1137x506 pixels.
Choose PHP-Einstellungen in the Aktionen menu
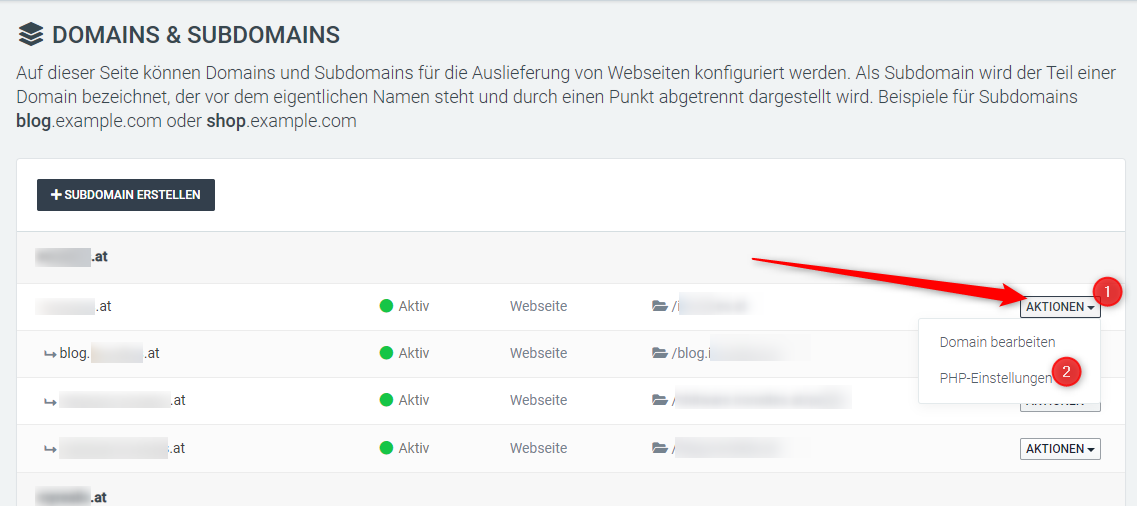coord(995,378)
